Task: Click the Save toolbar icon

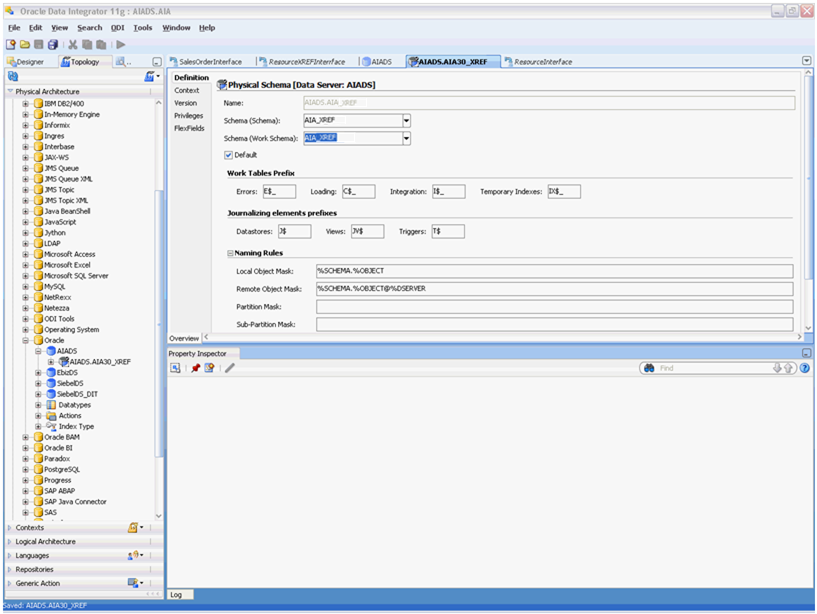Action: click(x=39, y=45)
